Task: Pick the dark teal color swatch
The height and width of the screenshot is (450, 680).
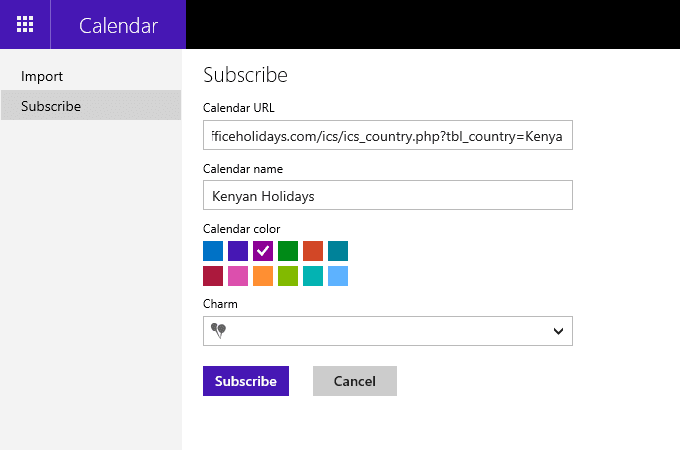Action: pyautogui.click(x=338, y=251)
